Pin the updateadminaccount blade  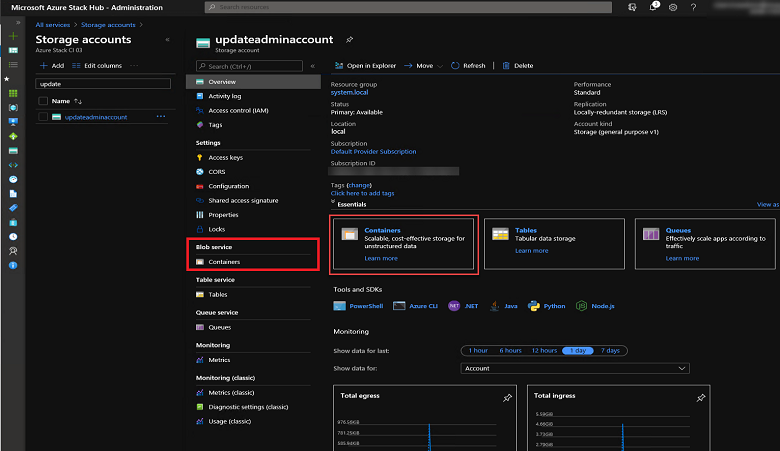349,40
